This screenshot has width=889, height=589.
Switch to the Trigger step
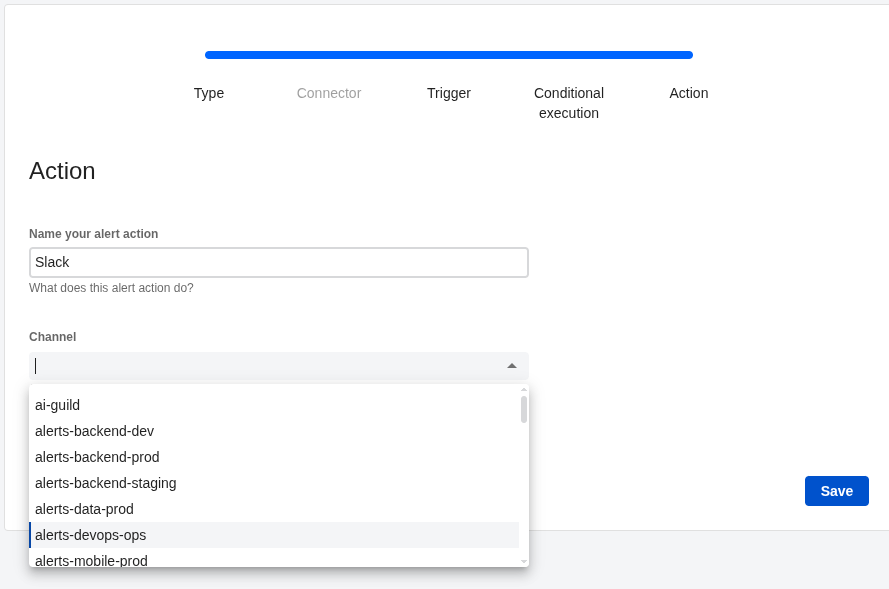click(x=449, y=93)
